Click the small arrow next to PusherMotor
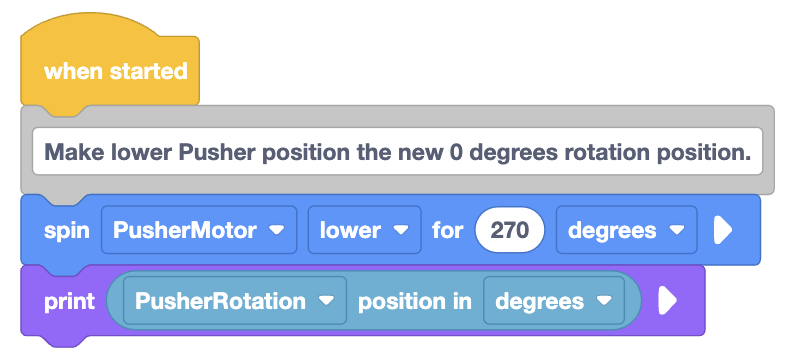The height and width of the screenshot is (364, 790). [x=276, y=230]
